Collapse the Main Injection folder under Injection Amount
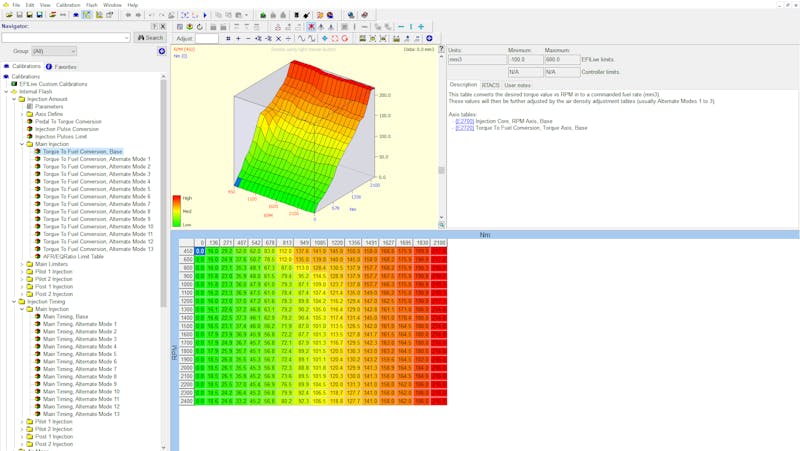Image resolution: width=800 pixels, height=451 pixels. (22, 144)
